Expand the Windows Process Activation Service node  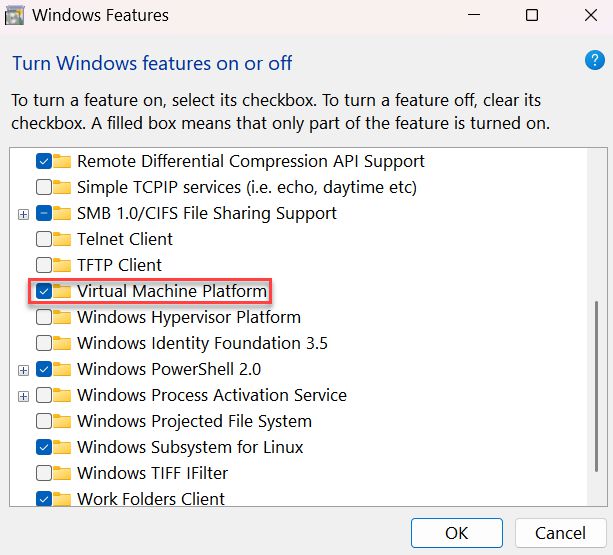pos(23,396)
